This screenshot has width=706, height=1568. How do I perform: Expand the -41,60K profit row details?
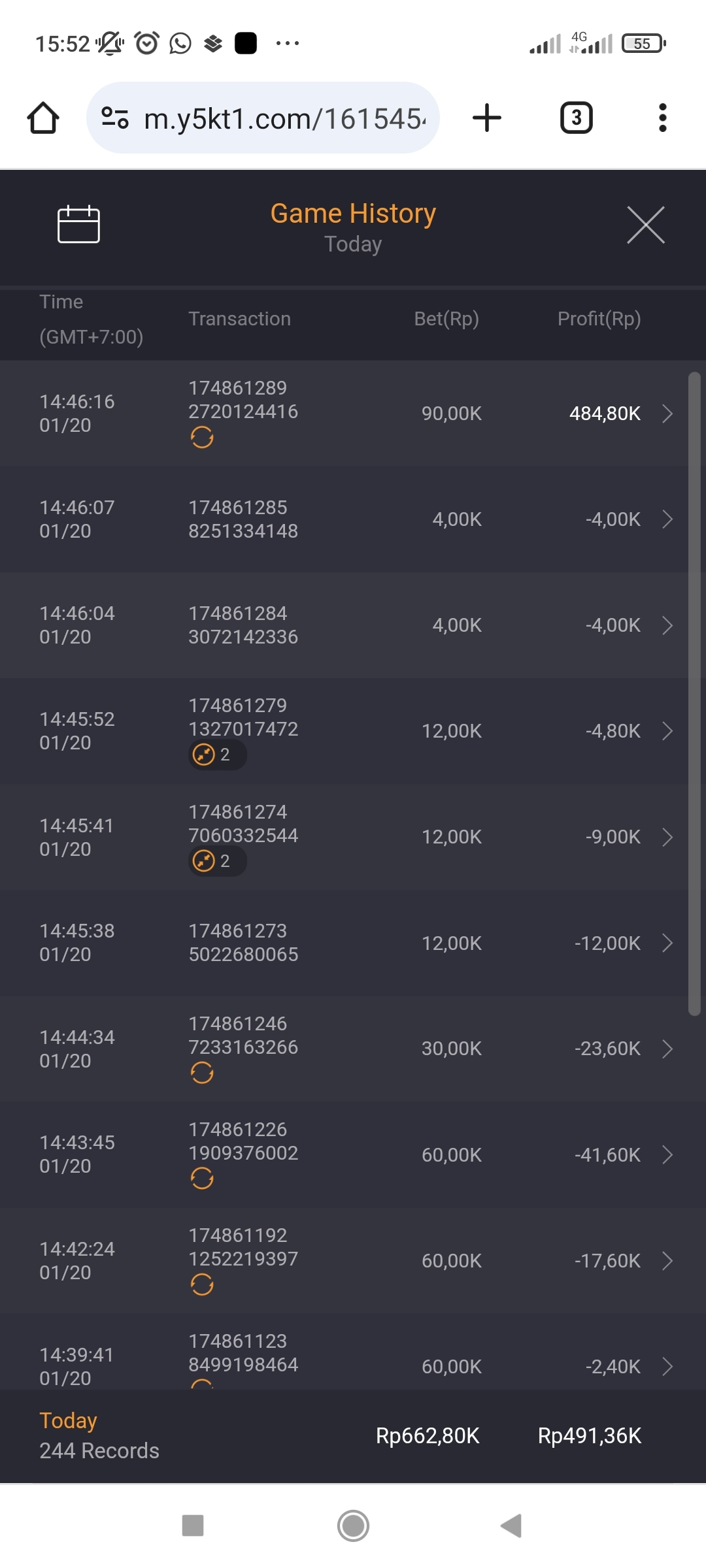tap(667, 1154)
